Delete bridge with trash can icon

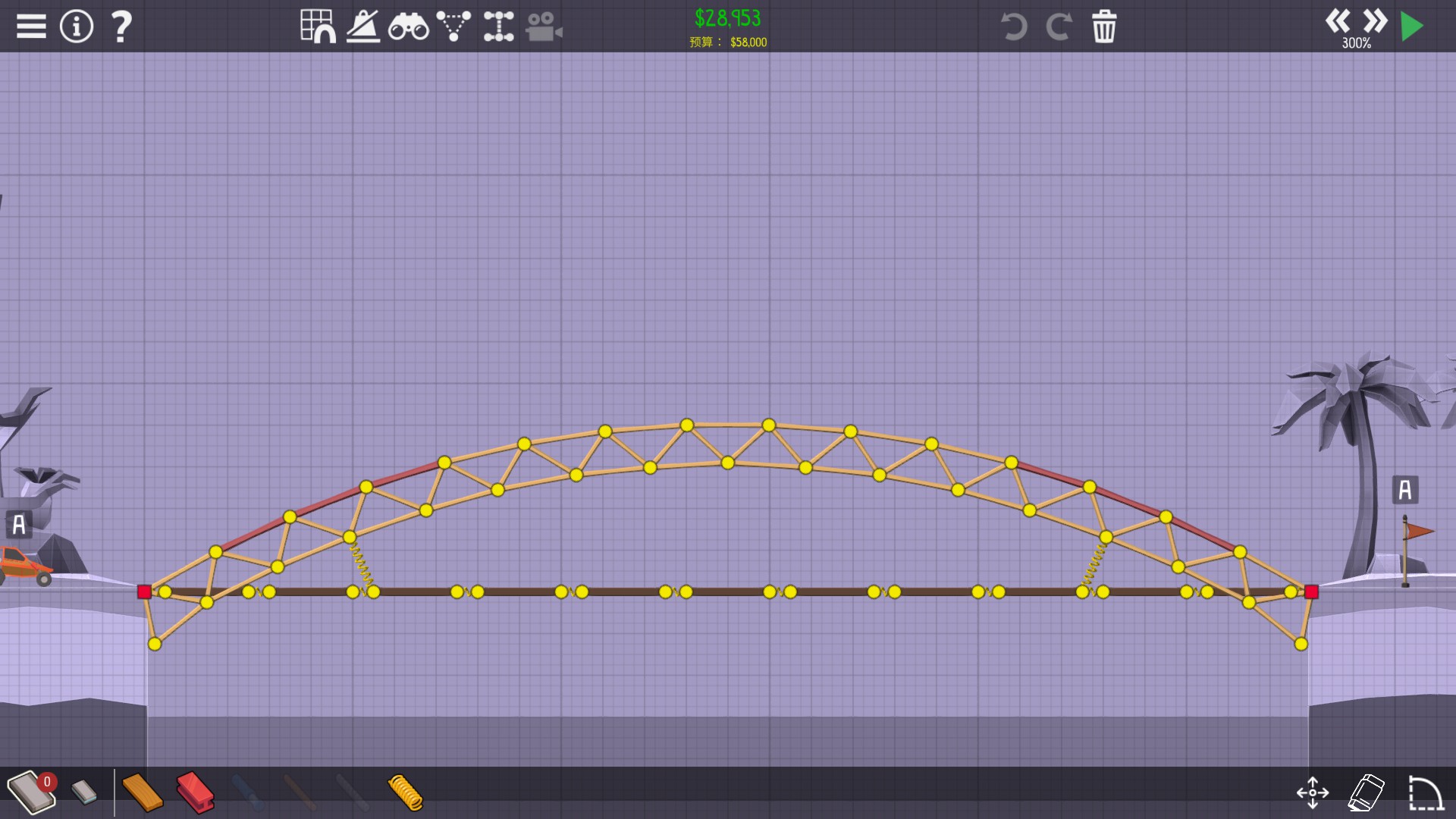[x=1104, y=27]
